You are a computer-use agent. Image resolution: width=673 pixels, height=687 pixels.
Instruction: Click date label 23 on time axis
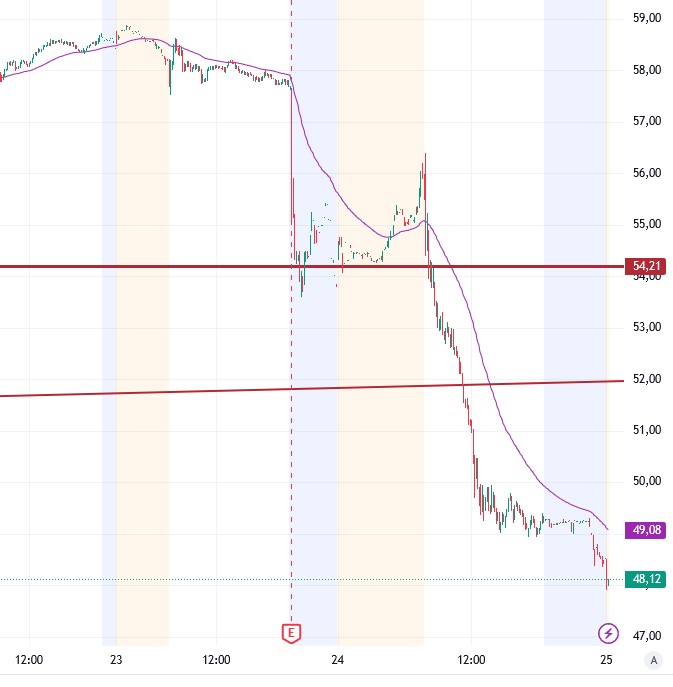[116, 660]
